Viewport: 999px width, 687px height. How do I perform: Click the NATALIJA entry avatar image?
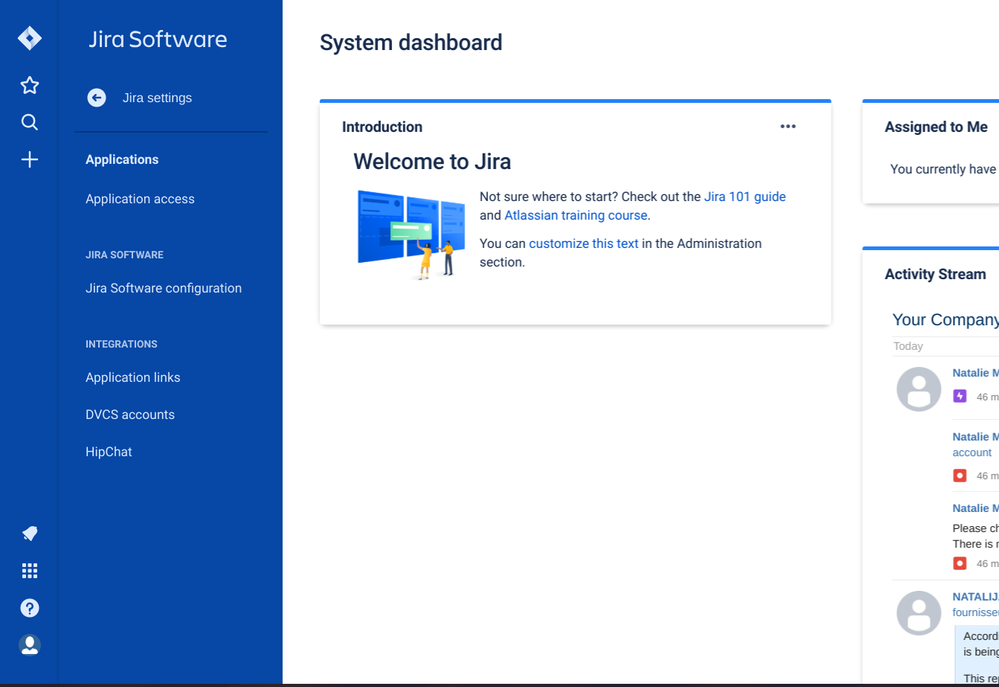(x=919, y=613)
